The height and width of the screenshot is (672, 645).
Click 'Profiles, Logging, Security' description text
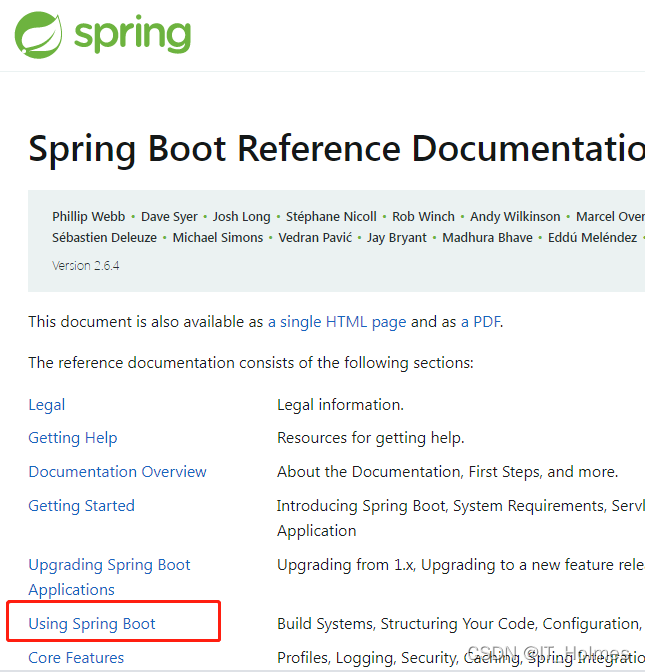pyautogui.click(x=461, y=658)
